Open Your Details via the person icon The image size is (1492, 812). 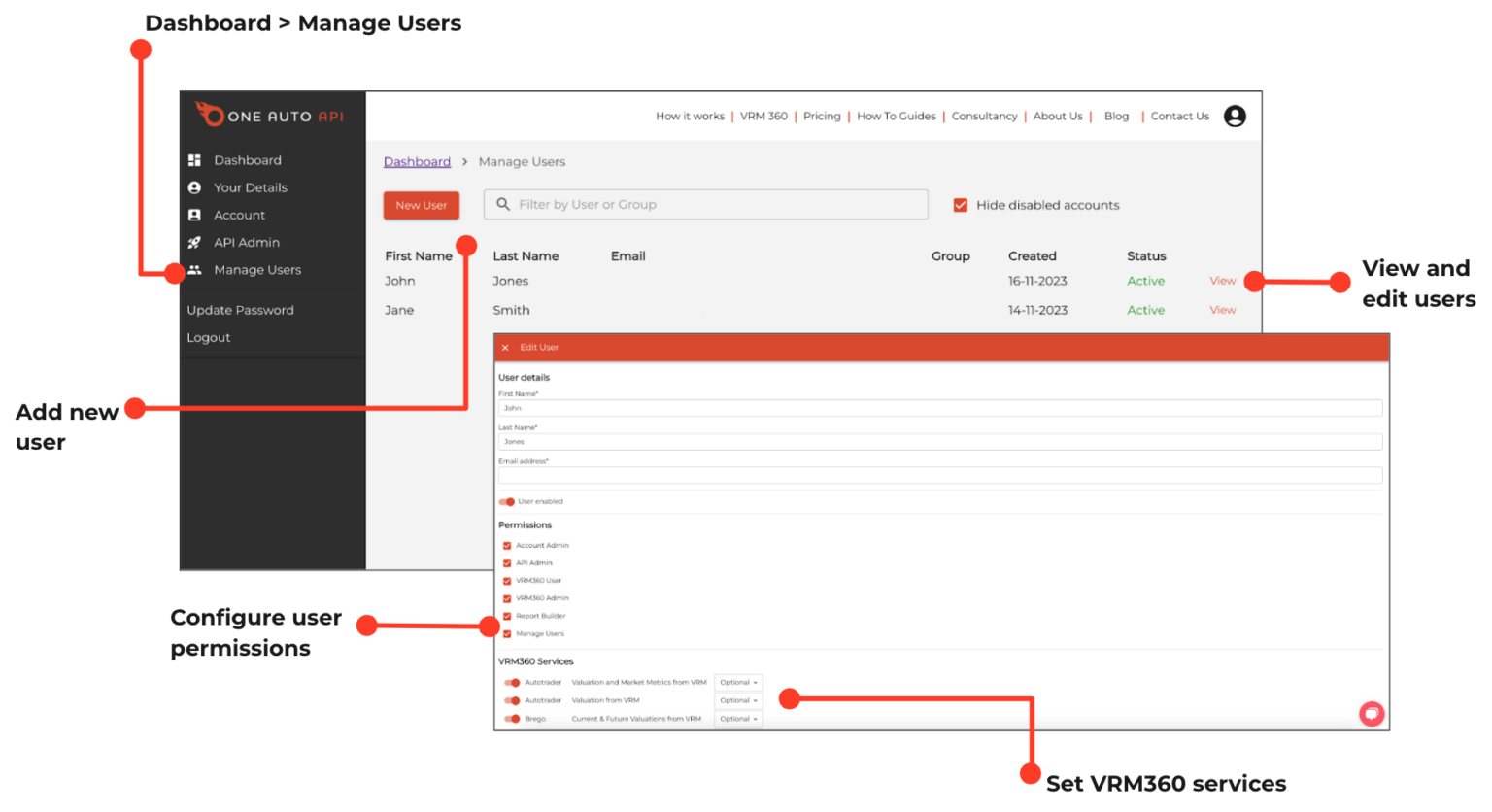coord(196,186)
